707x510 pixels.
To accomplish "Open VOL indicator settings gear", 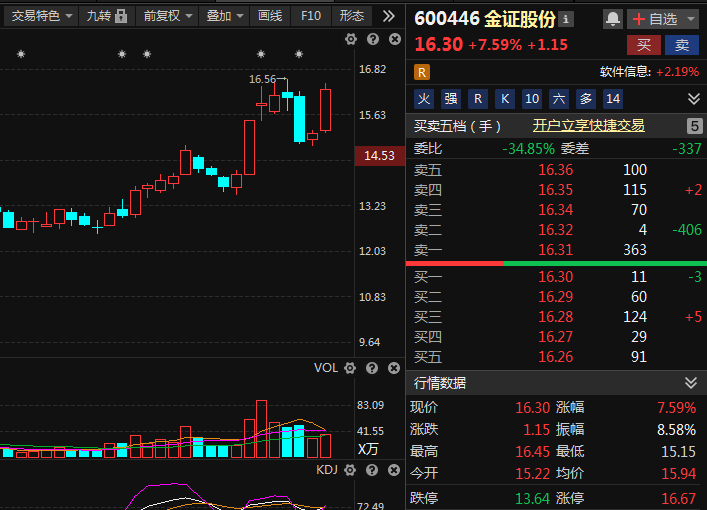I will (350, 368).
